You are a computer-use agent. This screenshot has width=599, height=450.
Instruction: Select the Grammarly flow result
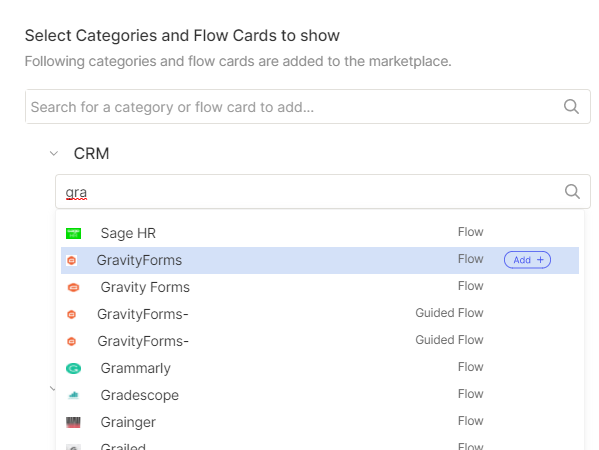(320, 368)
